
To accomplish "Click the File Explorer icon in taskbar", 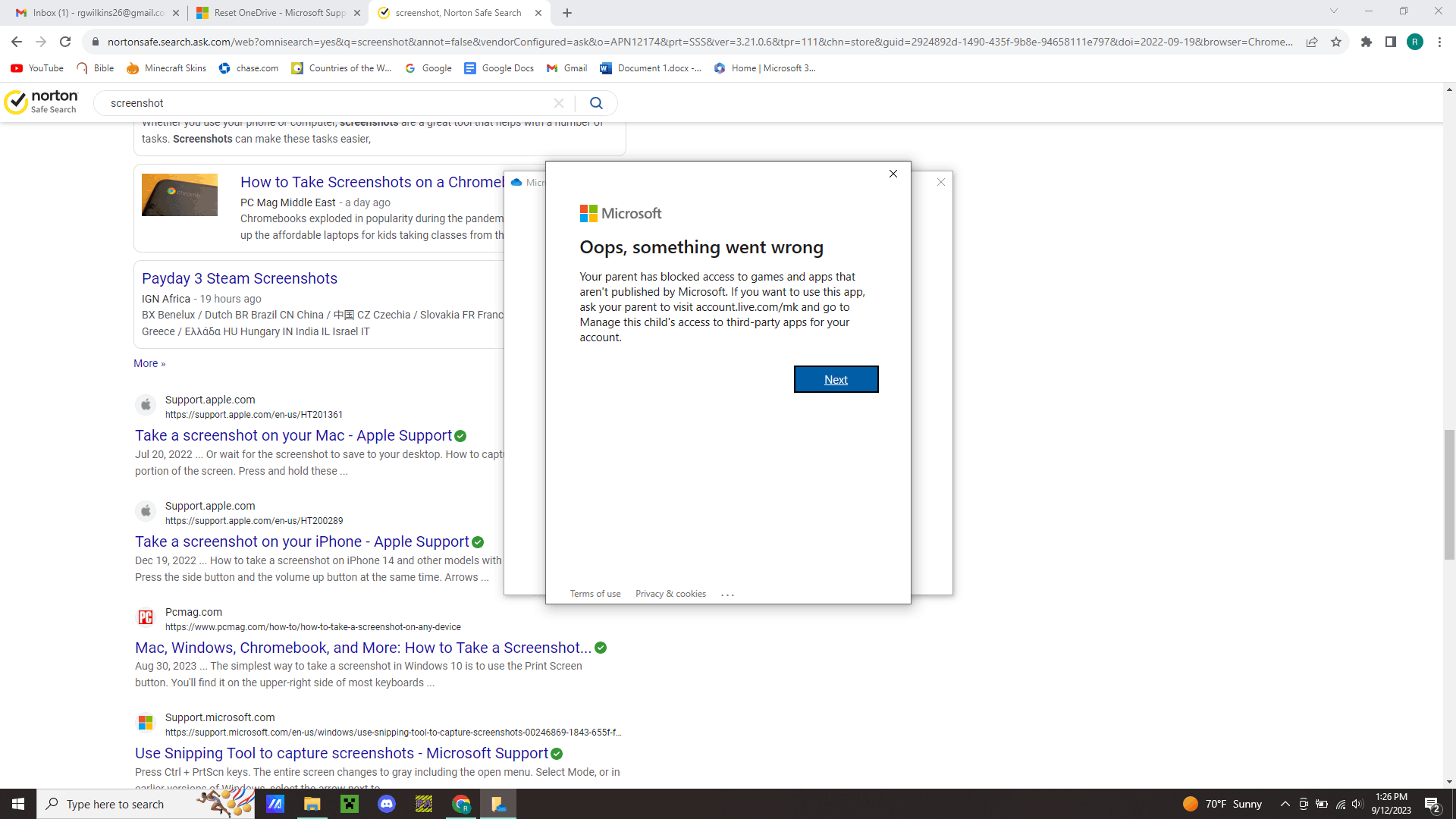I will click(x=311, y=804).
